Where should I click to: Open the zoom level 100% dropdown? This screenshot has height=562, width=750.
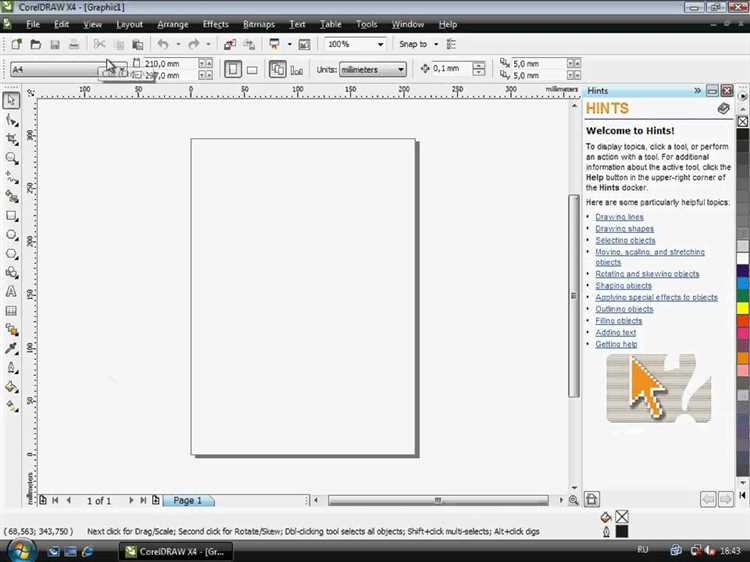380,44
